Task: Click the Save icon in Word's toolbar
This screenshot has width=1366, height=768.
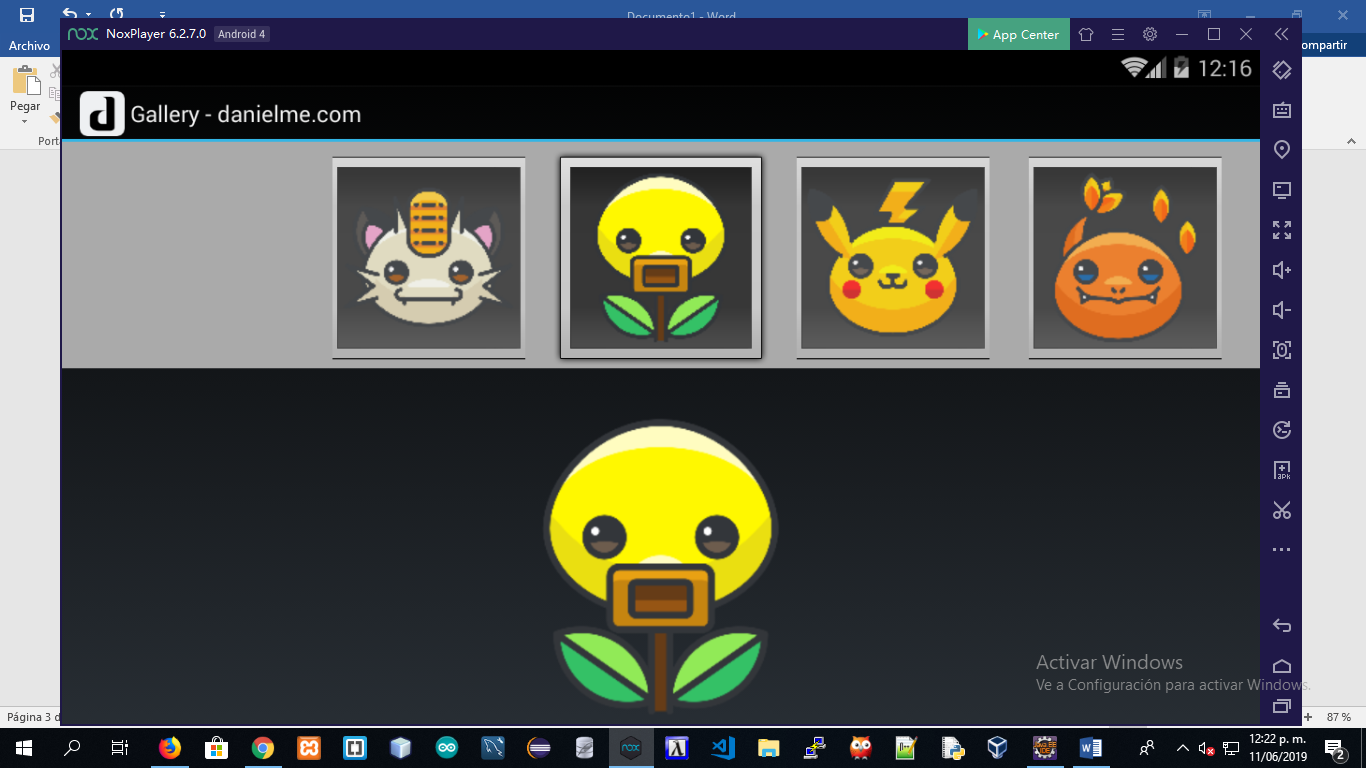Action: 27,15
